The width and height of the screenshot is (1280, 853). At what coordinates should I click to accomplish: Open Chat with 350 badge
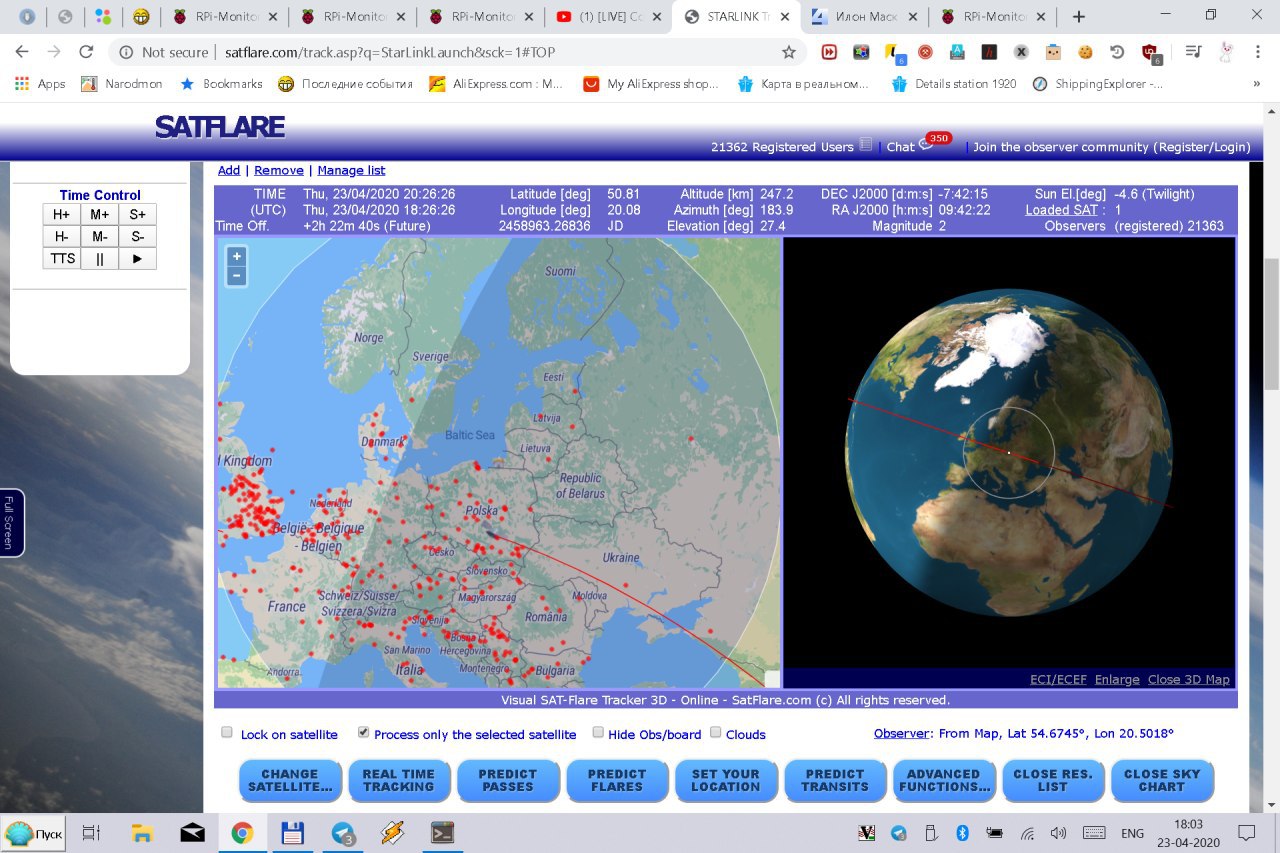point(916,145)
